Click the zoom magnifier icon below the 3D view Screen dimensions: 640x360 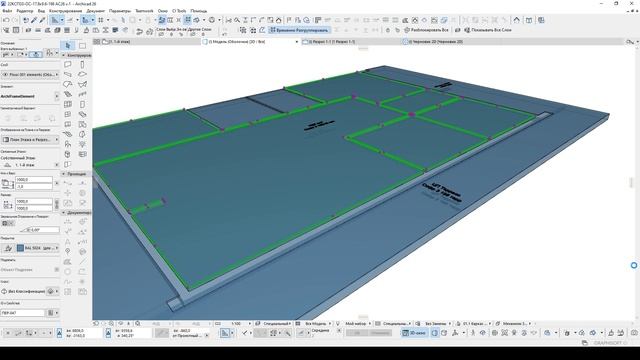click(x=138, y=323)
